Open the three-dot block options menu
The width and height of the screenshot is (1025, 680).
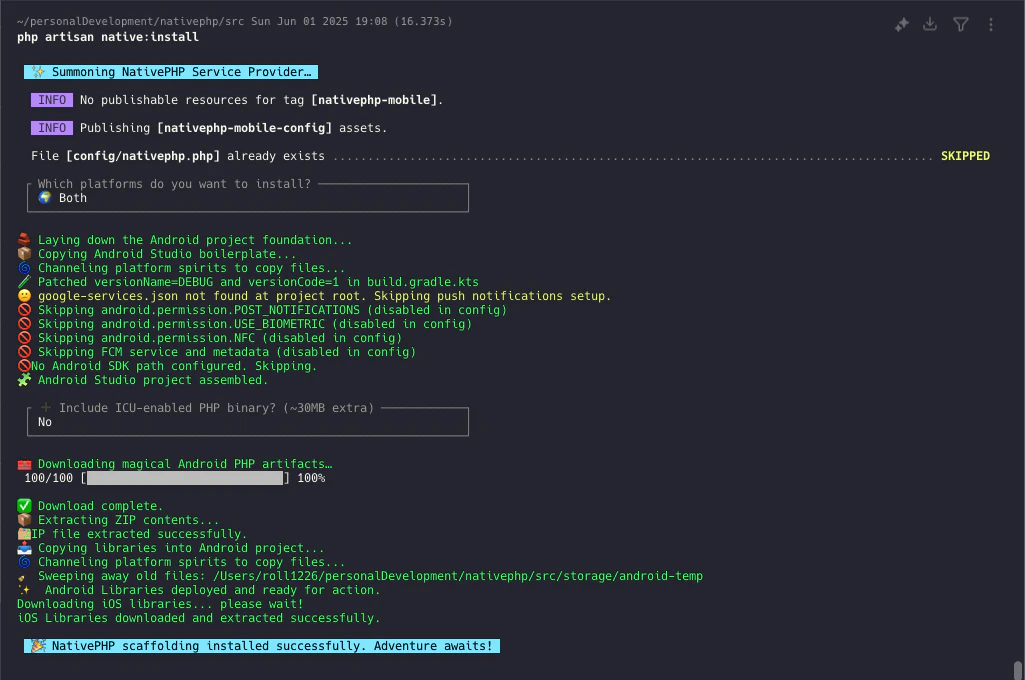[x=991, y=25]
